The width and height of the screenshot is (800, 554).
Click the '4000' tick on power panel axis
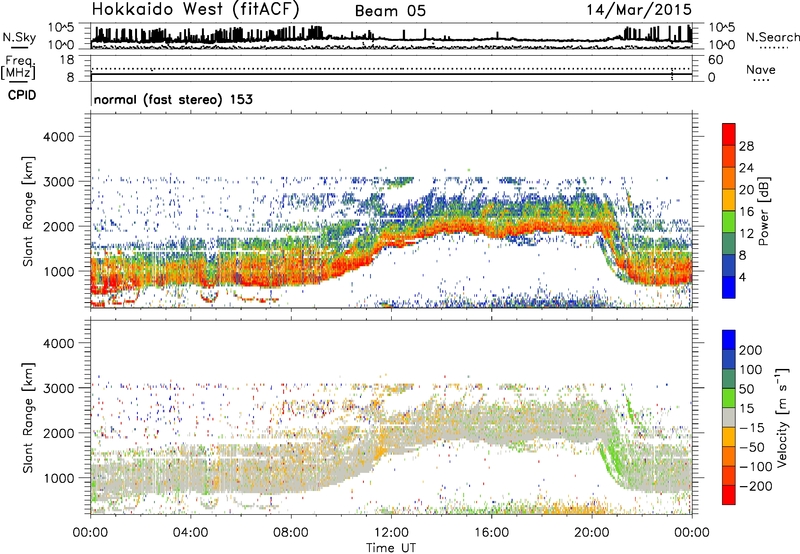58,137
